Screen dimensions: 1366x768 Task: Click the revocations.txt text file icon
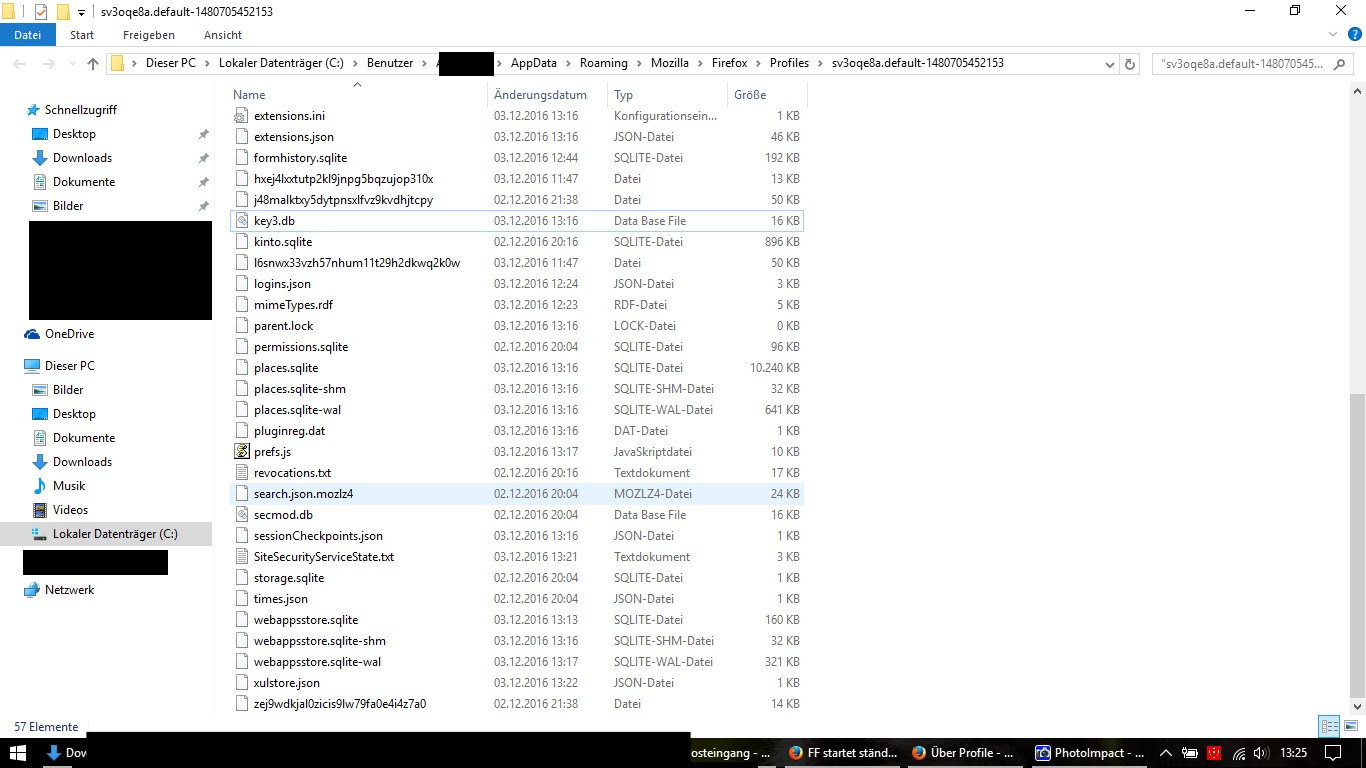[241, 473]
